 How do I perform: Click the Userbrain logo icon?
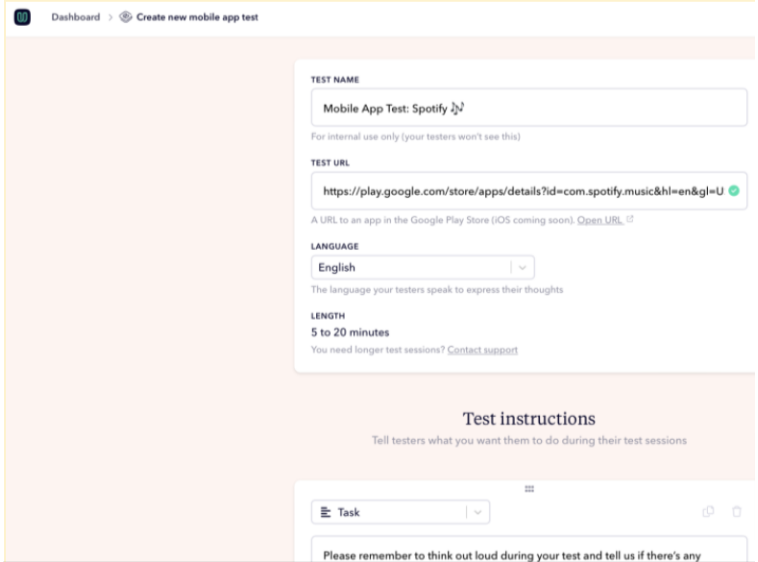22,17
